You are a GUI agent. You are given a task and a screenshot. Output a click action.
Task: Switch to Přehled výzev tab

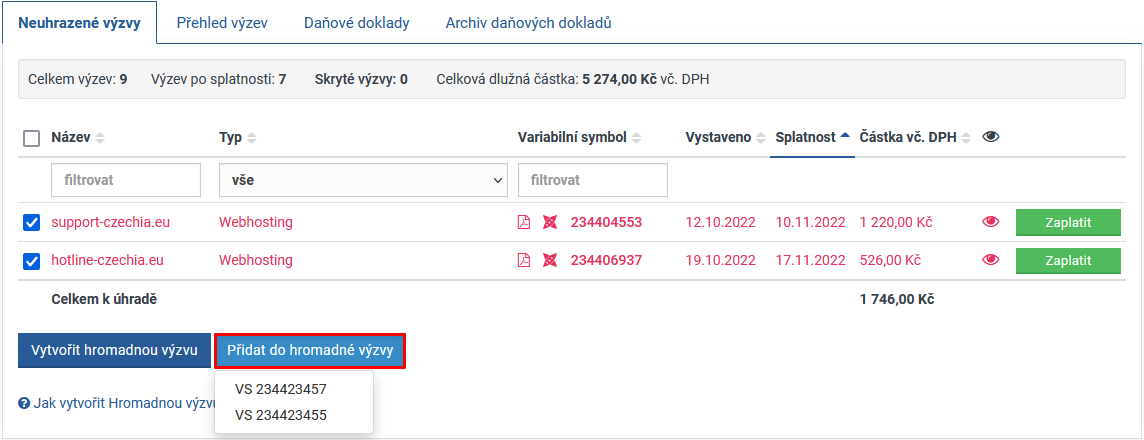click(x=222, y=22)
